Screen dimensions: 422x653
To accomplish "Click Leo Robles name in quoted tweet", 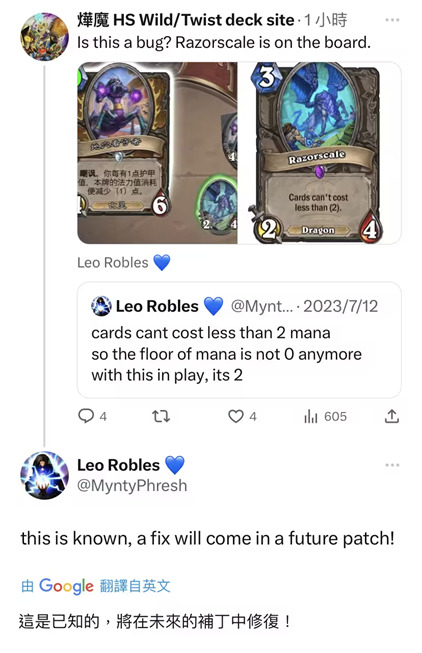I will pyautogui.click(x=157, y=306).
